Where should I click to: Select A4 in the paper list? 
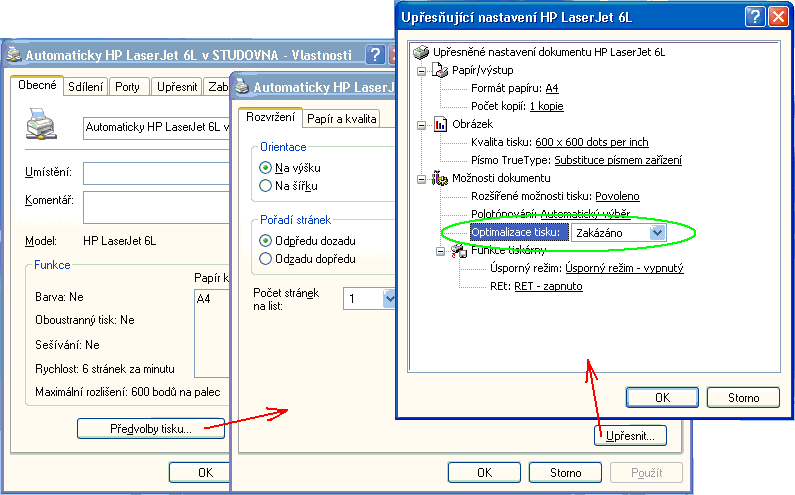pyautogui.click(x=203, y=299)
